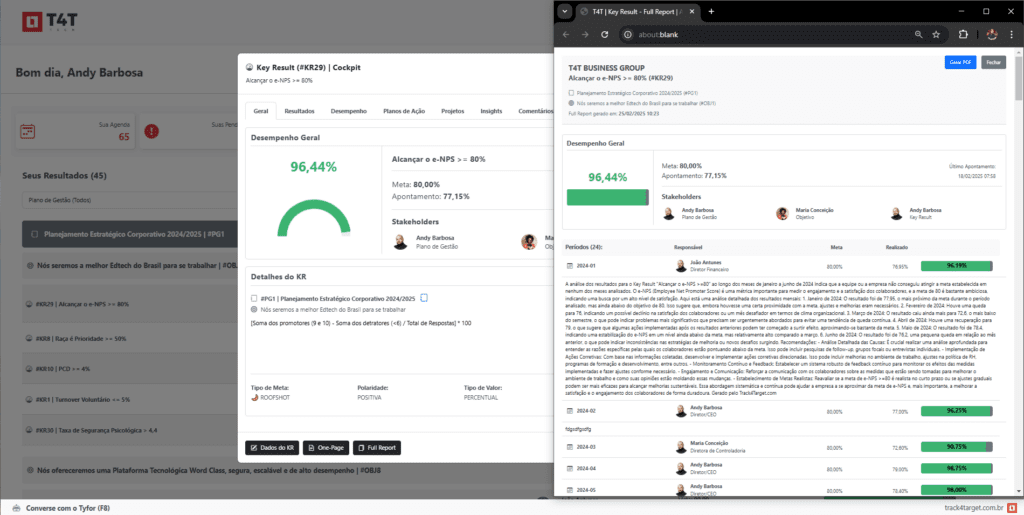Screen dimensions: 1024x515
Task: Click the One-Page button
Action: click(x=323, y=448)
